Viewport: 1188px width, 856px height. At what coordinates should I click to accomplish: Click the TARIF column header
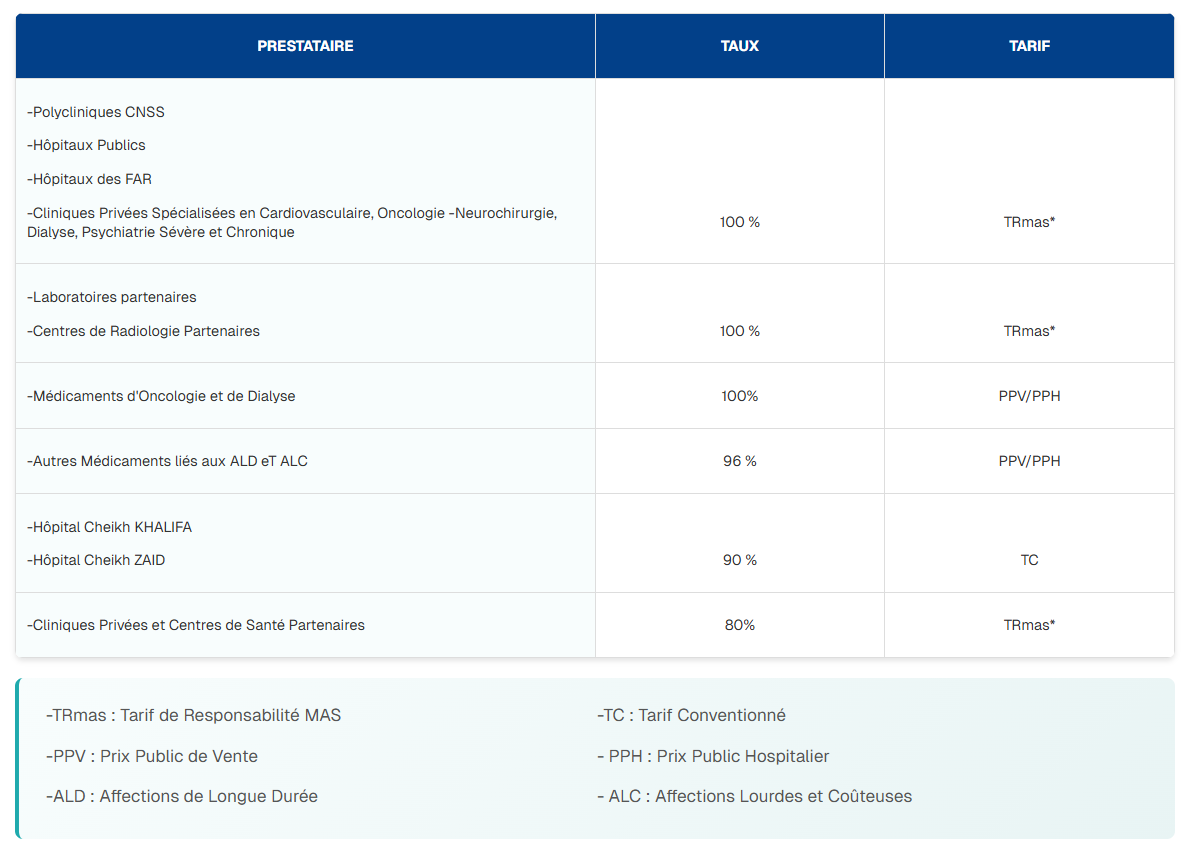pyautogui.click(x=1029, y=46)
